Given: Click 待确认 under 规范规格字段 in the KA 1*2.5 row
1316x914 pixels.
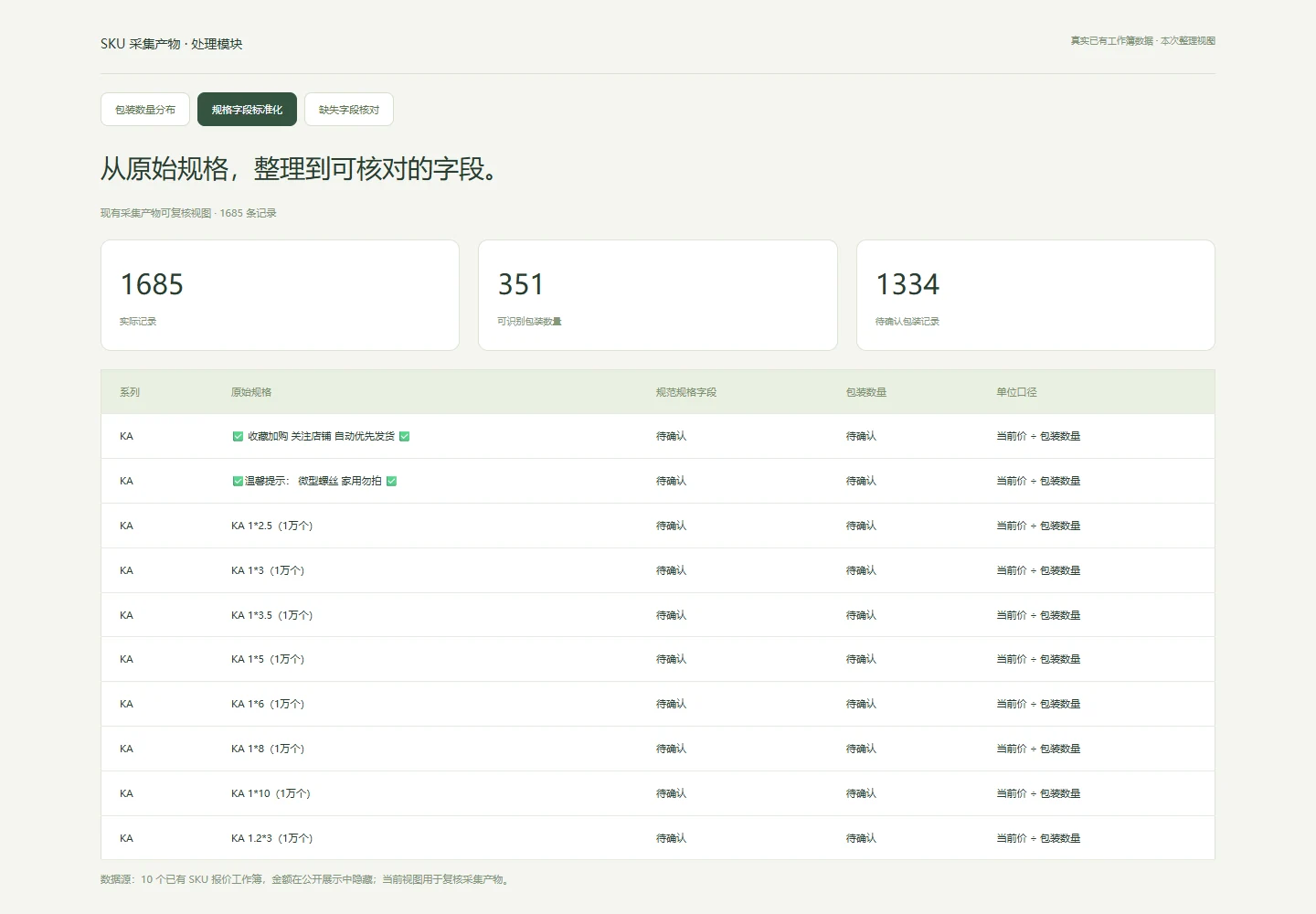Looking at the screenshot, I should coord(671,526).
